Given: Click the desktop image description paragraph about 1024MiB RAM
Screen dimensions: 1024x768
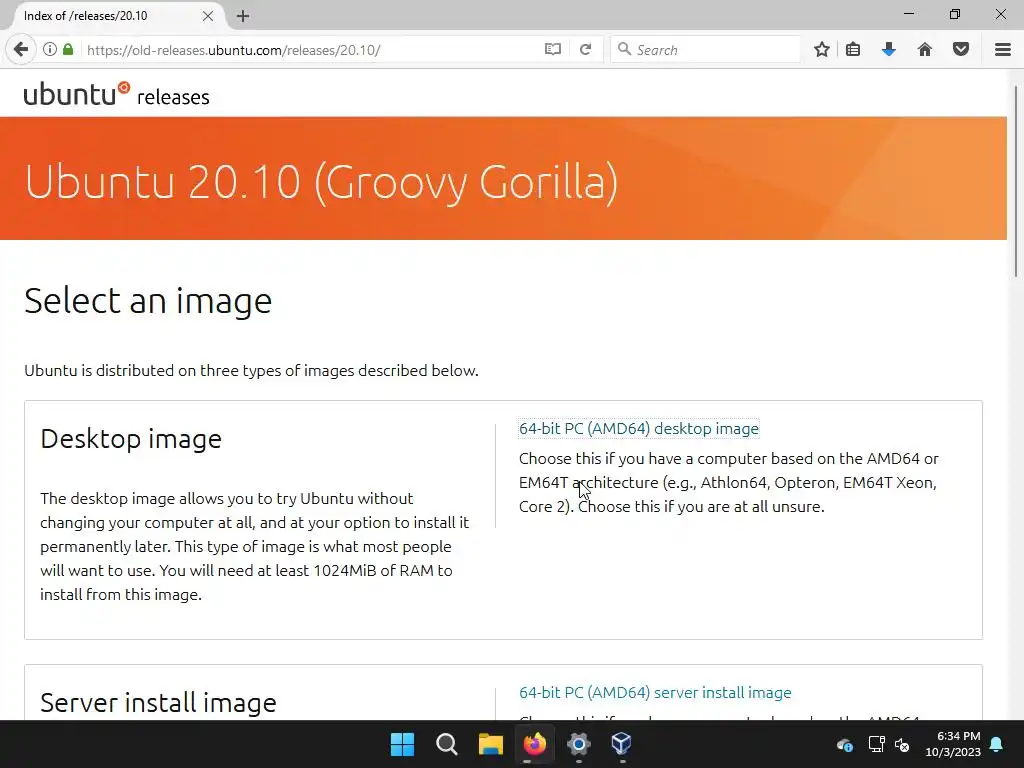Looking at the screenshot, I should pos(255,547).
